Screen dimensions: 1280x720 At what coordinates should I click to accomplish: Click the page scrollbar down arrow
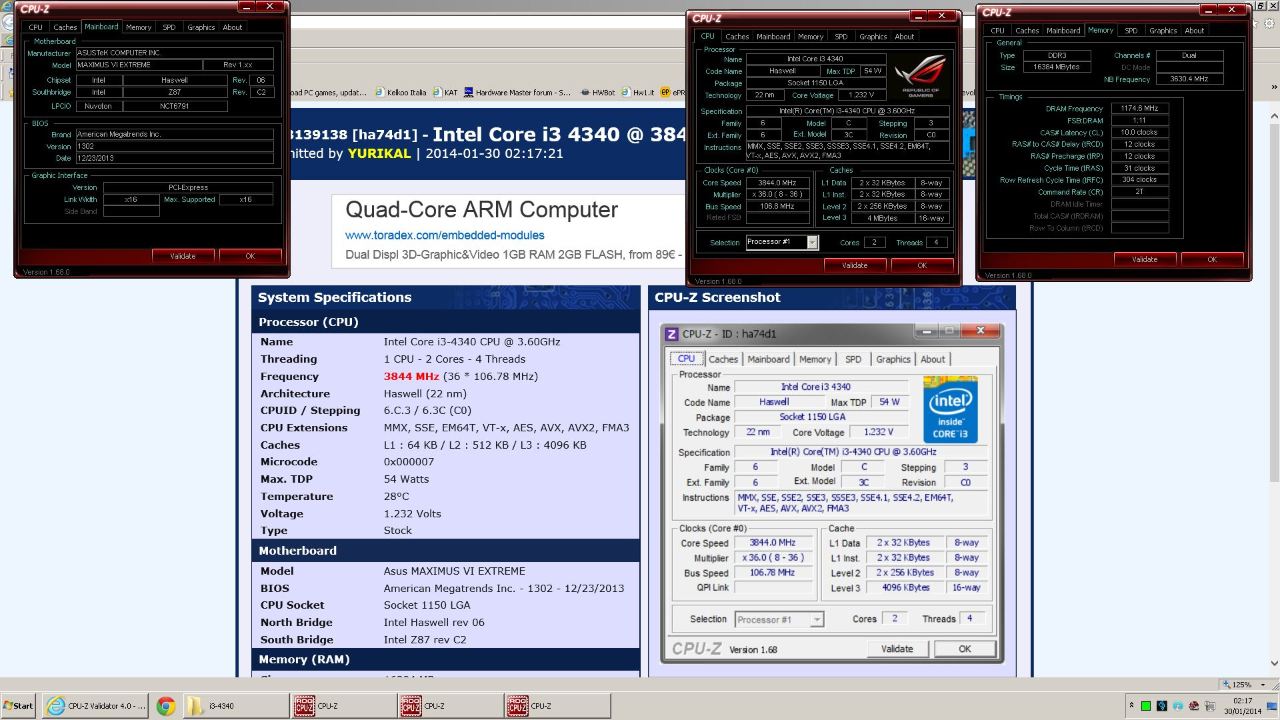tap(1273, 663)
